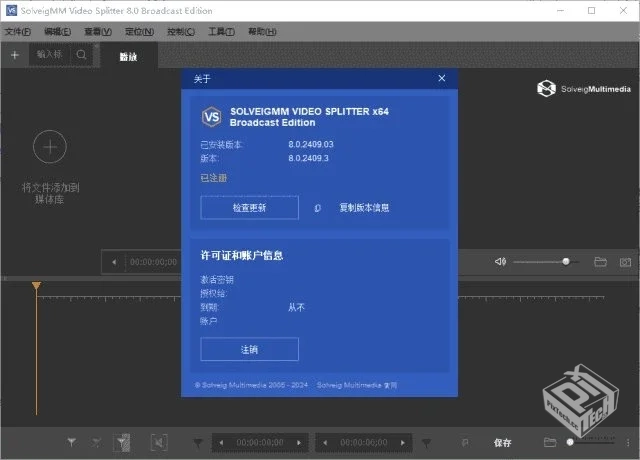The image size is (640, 460).
Task: Open the 文件(F) menu
Action: pyautogui.click(x=18, y=31)
